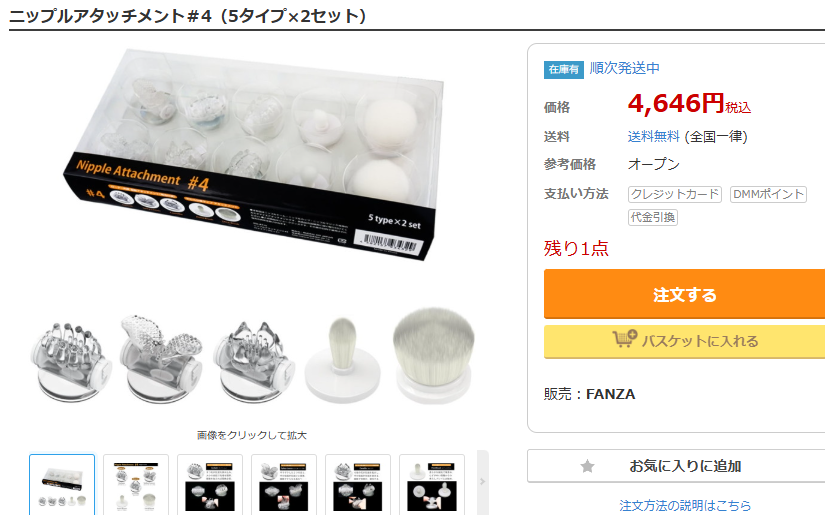Click the star favorite icon

tap(587, 466)
